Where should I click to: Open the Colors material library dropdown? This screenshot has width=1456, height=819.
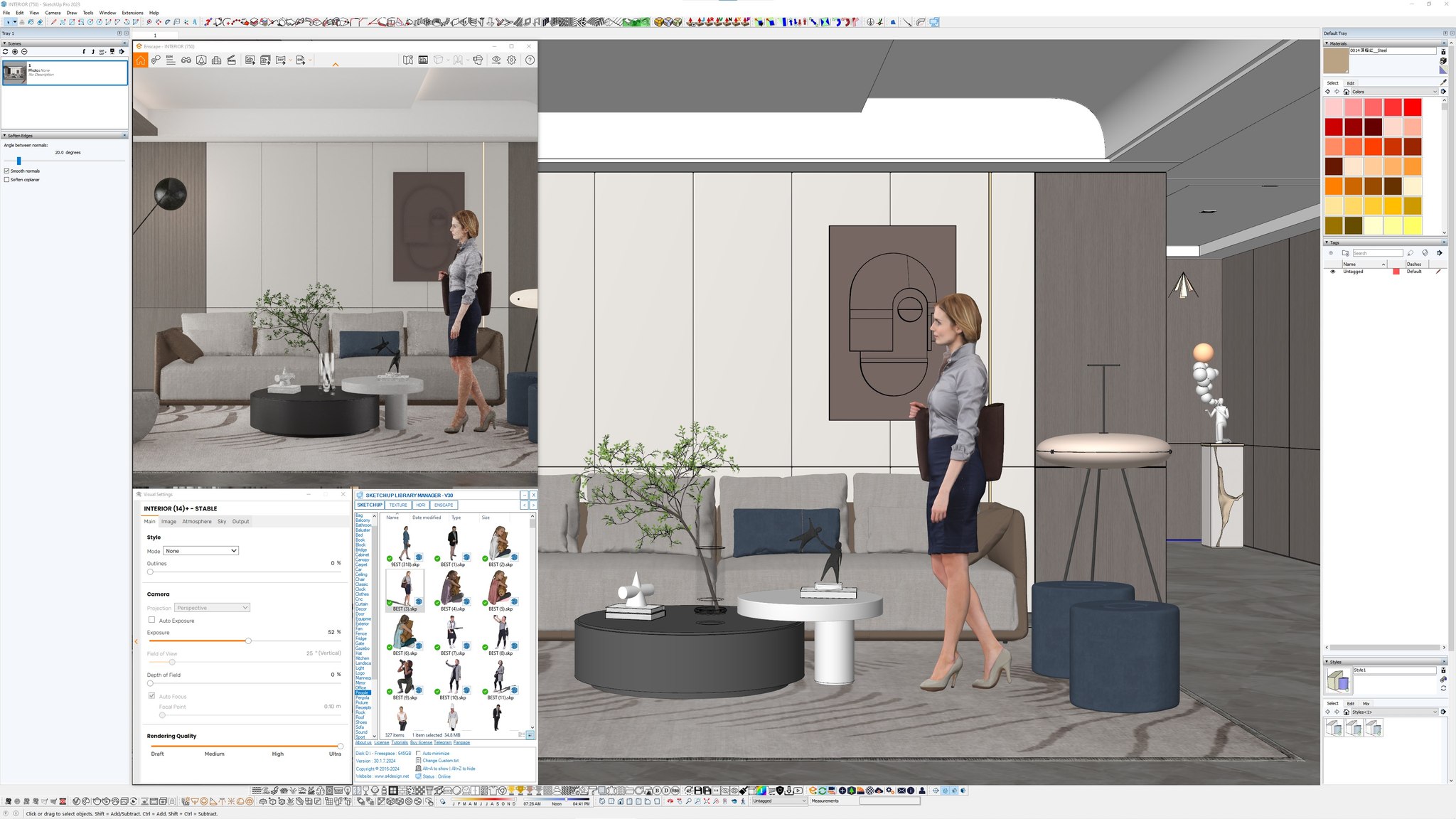[1394, 92]
